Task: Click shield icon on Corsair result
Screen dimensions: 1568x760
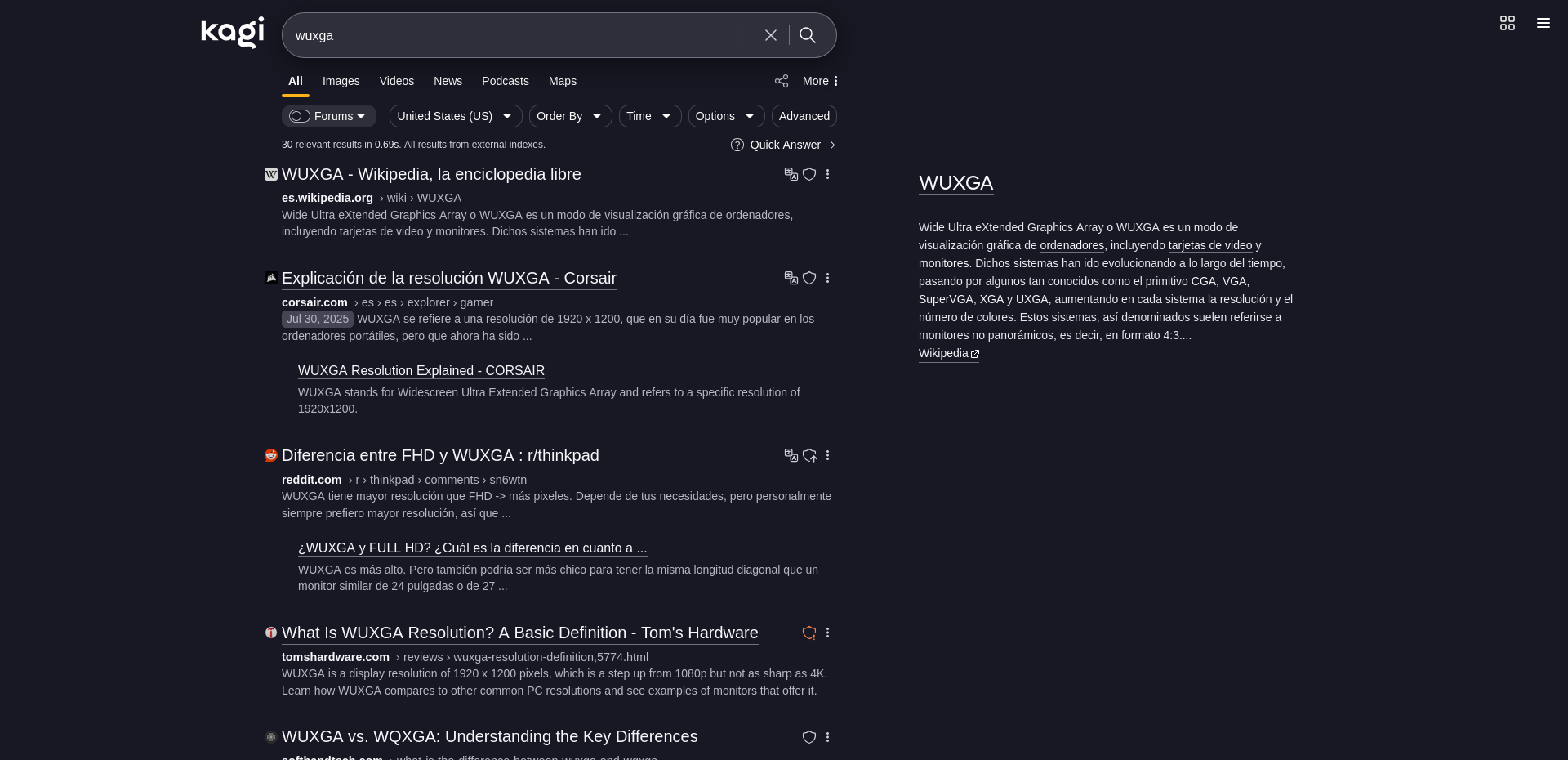Action: pyautogui.click(x=809, y=278)
